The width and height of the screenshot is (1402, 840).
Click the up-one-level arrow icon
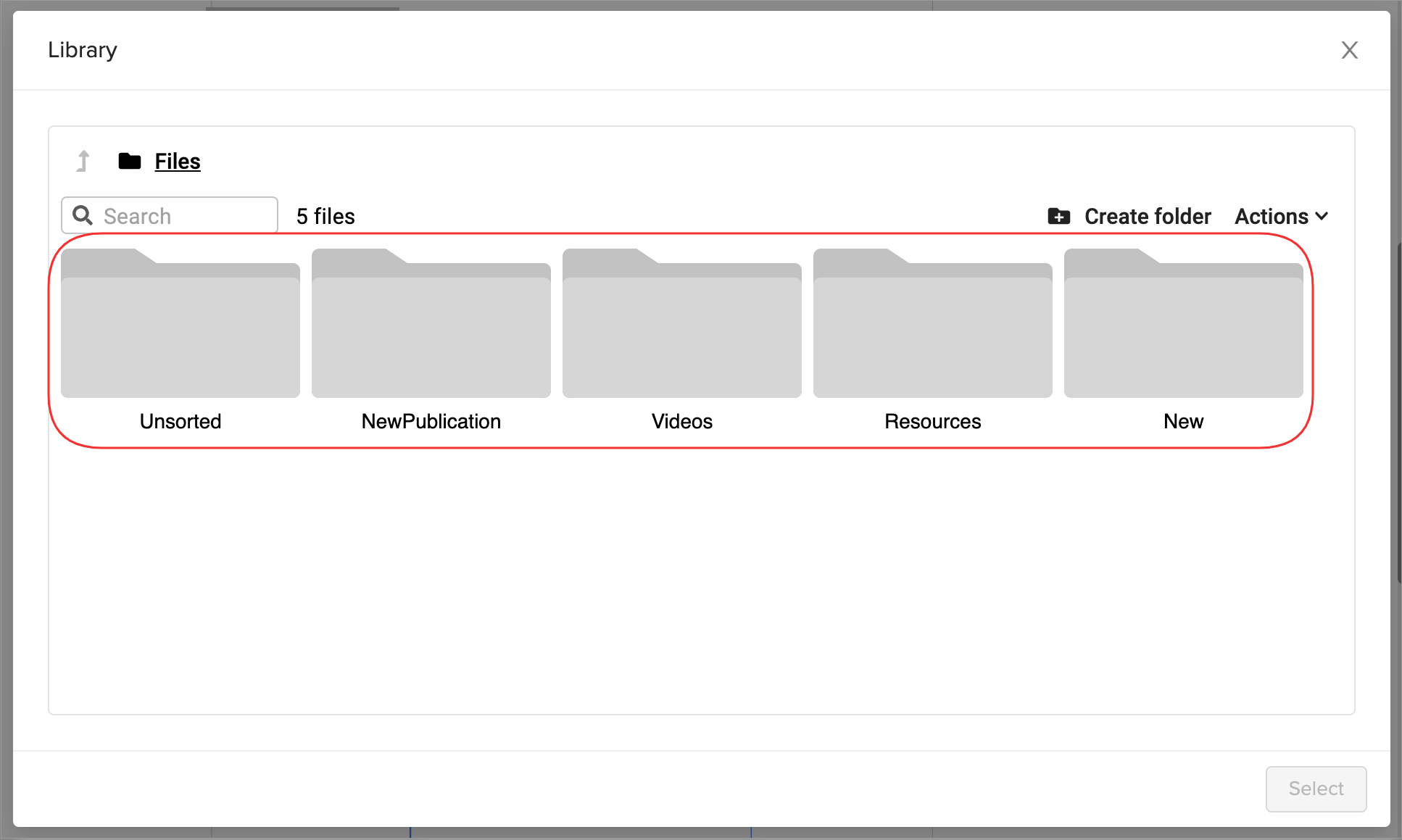click(83, 161)
